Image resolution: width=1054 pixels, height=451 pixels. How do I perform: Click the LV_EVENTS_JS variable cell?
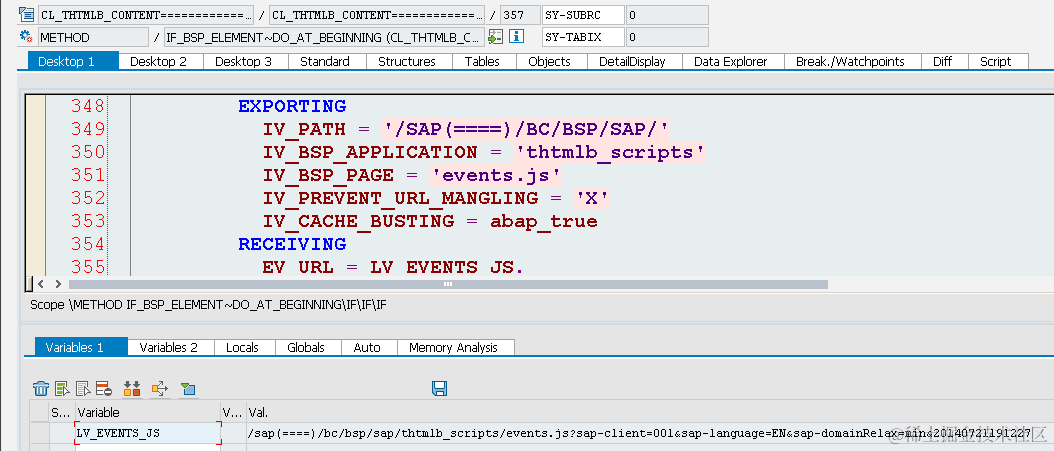point(148,433)
